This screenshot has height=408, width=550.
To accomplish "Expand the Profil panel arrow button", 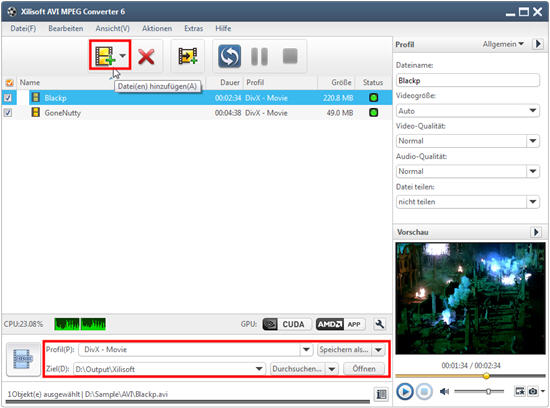I will coord(538,44).
